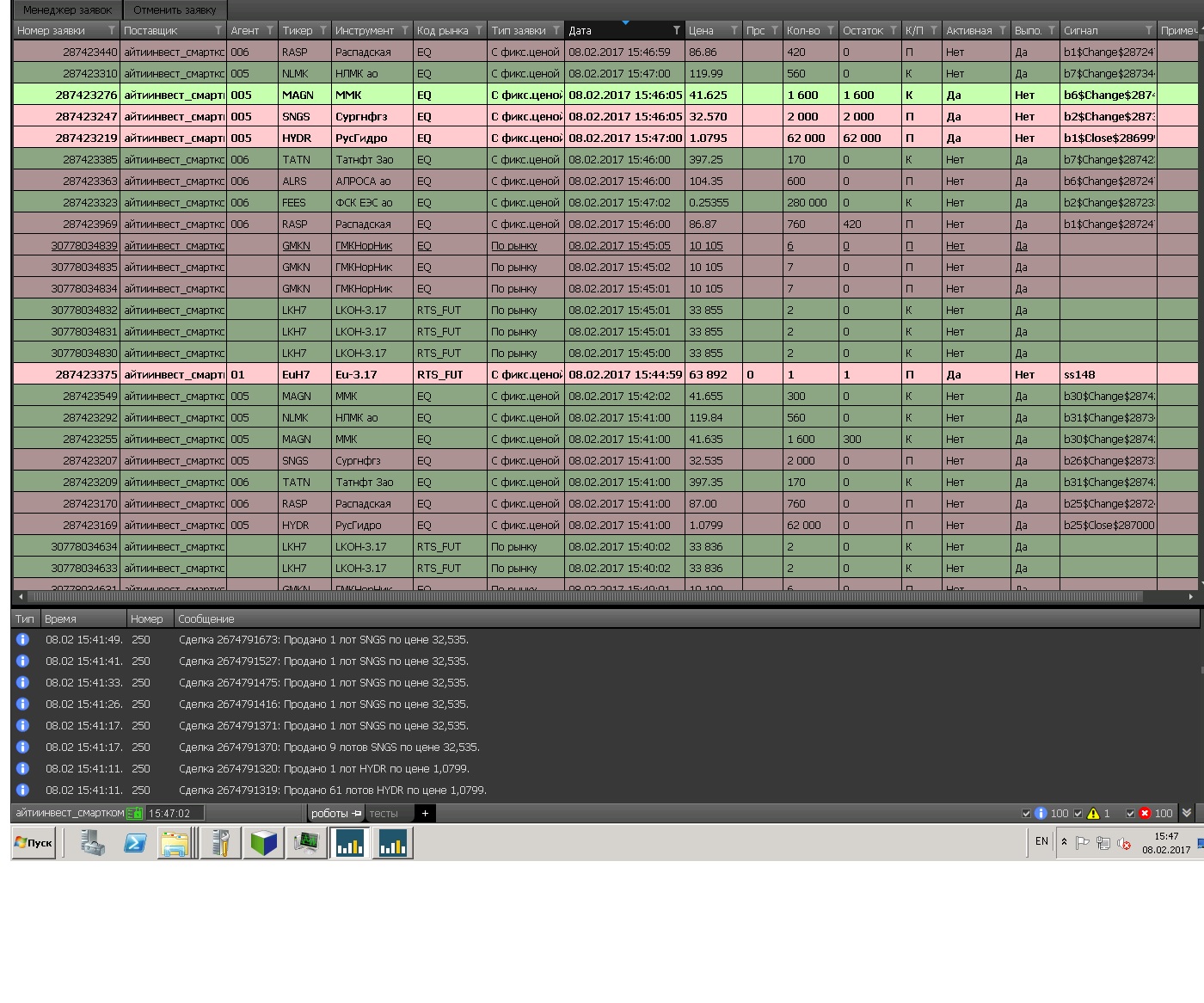Toggle the info messages checkbox
Image resolution: width=1204 pixels, height=1003 pixels.
click(1026, 813)
